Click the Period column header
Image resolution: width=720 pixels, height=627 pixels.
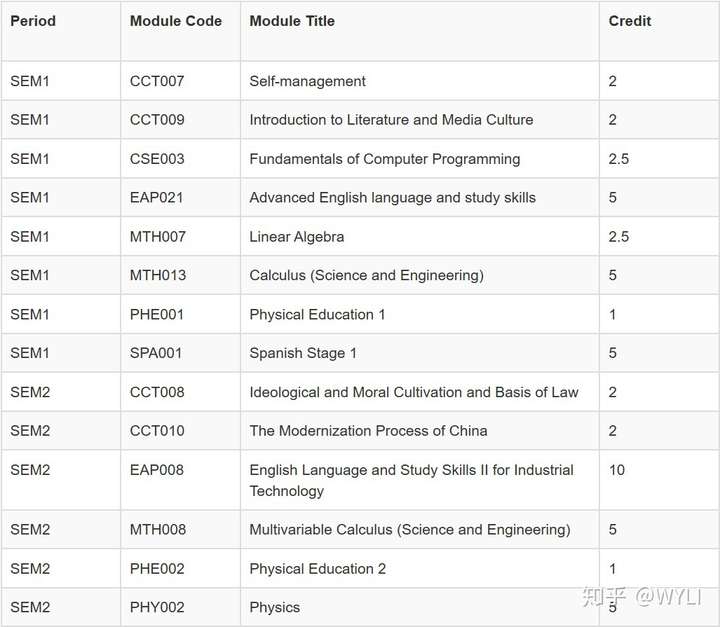[33, 21]
